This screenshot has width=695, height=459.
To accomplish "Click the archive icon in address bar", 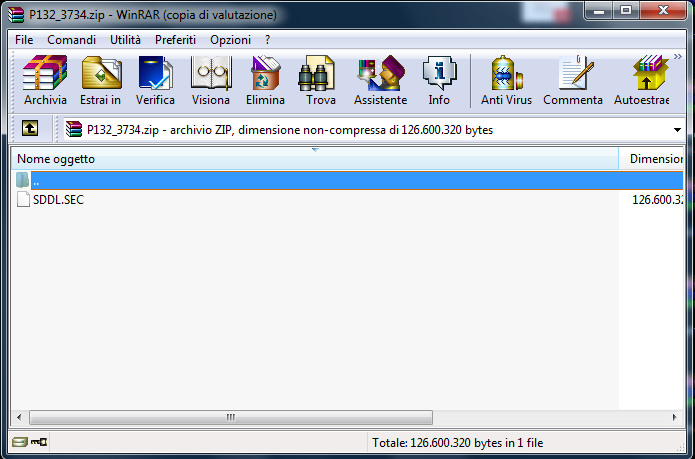I will pyautogui.click(x=74, y=129).
